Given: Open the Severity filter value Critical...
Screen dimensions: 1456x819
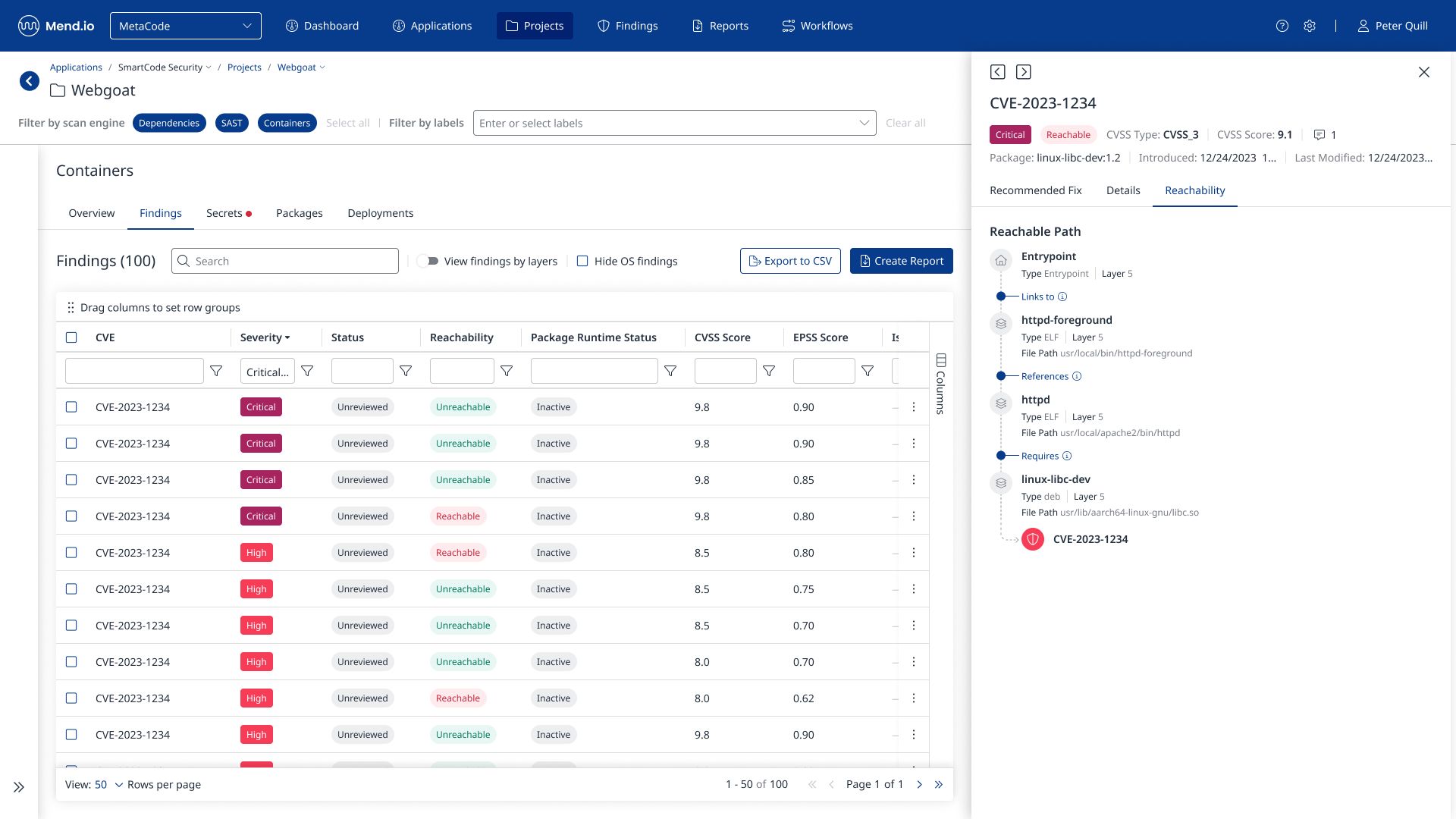Looking at the screenshot, I should click(x=268, y=372).
